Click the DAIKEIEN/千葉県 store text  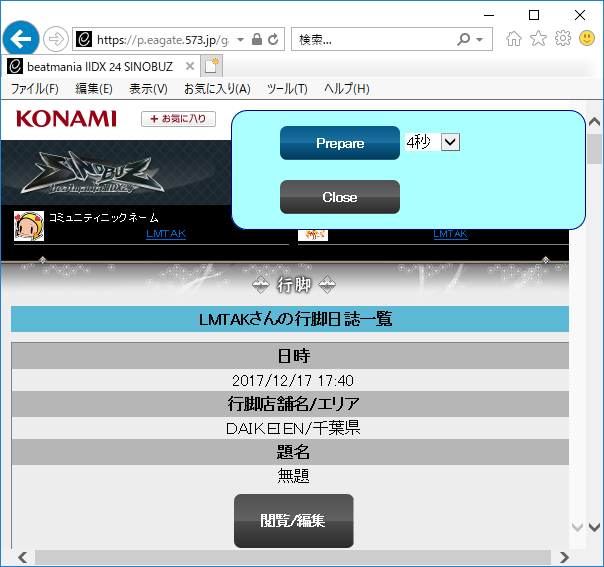coord(293,428)
